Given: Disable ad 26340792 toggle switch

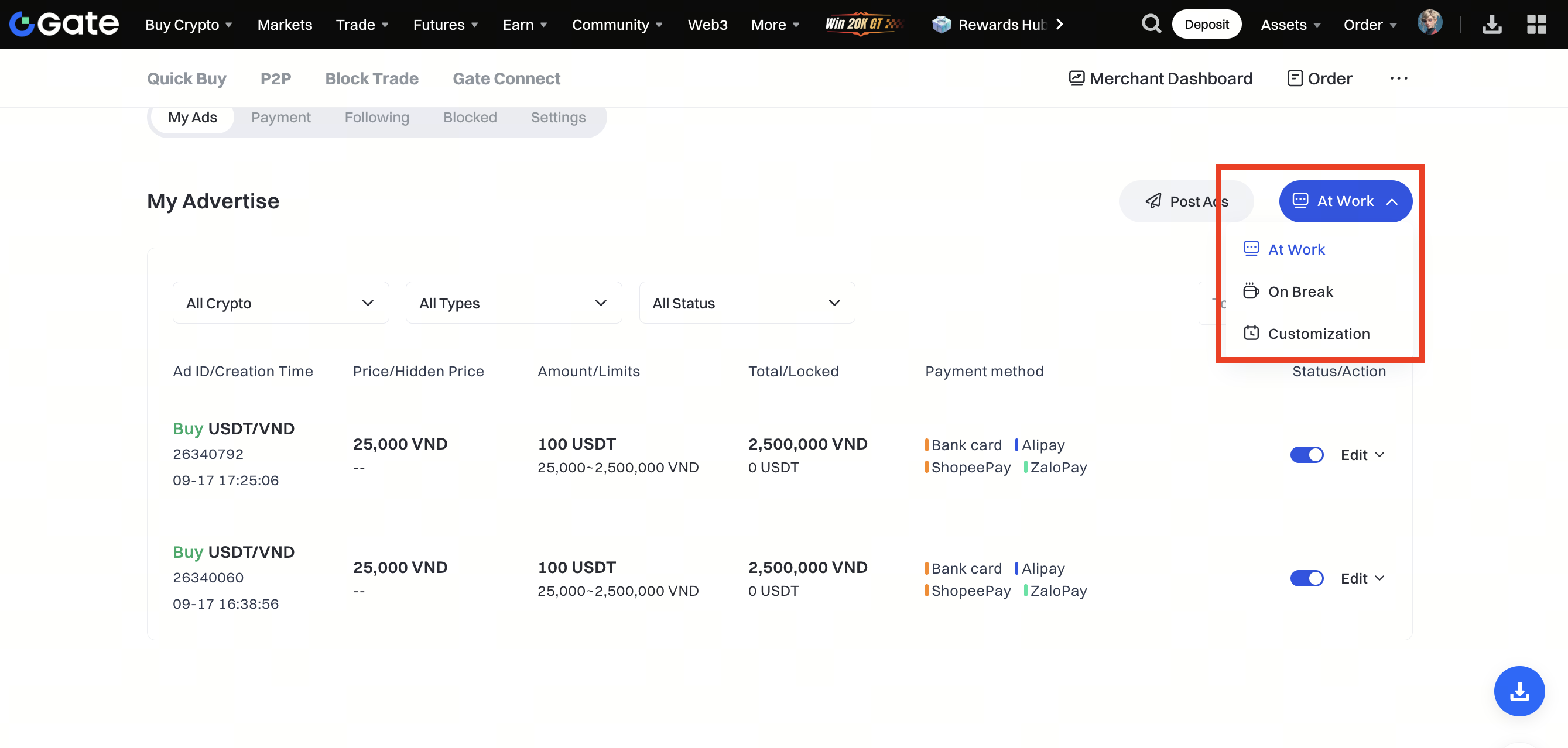Looking at the screenshot, I should (1306, 455).
